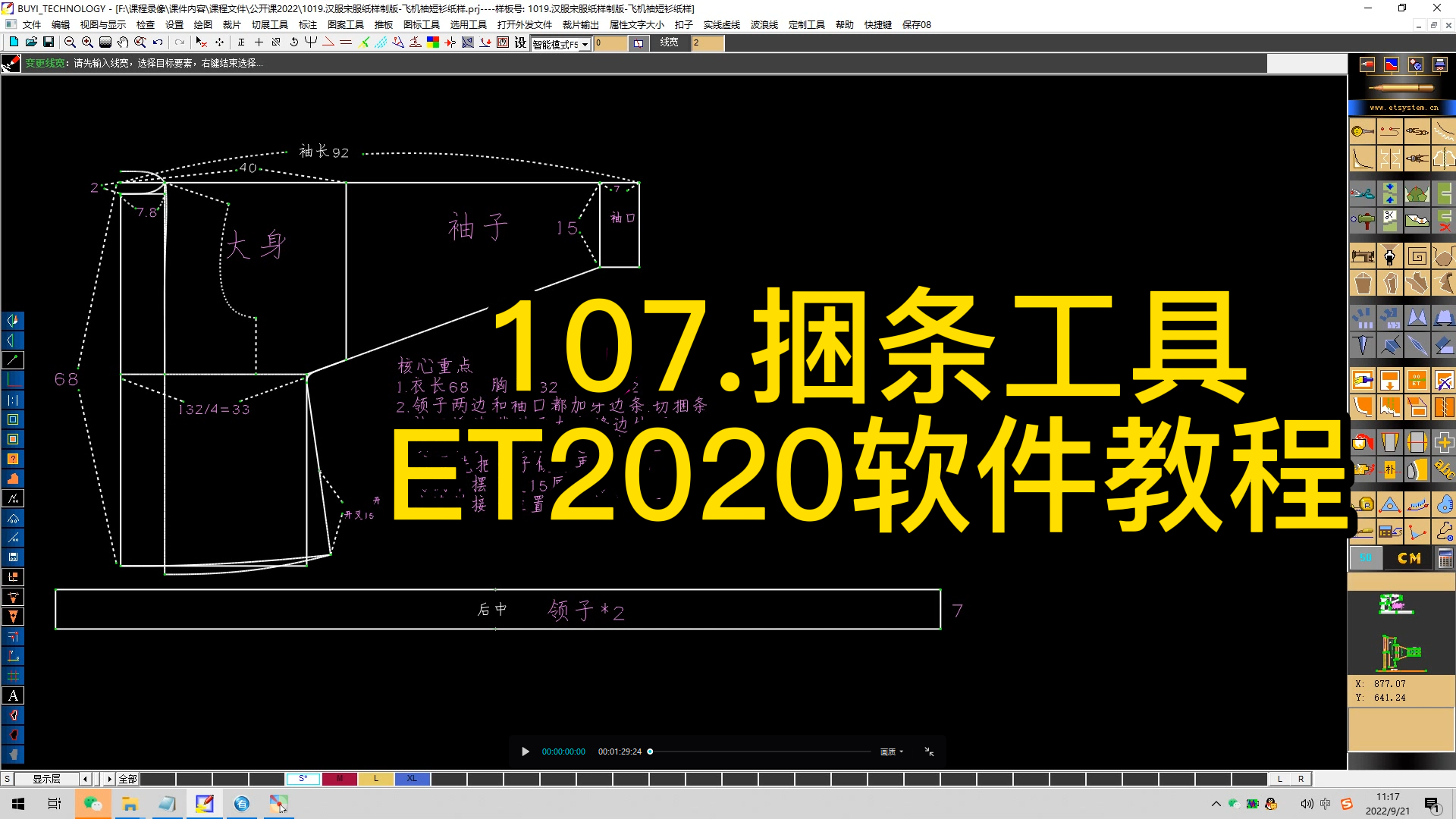Select the green dot line tool
The width and height of the screenshot is (1456, 819).
click(x=13, y=360)
